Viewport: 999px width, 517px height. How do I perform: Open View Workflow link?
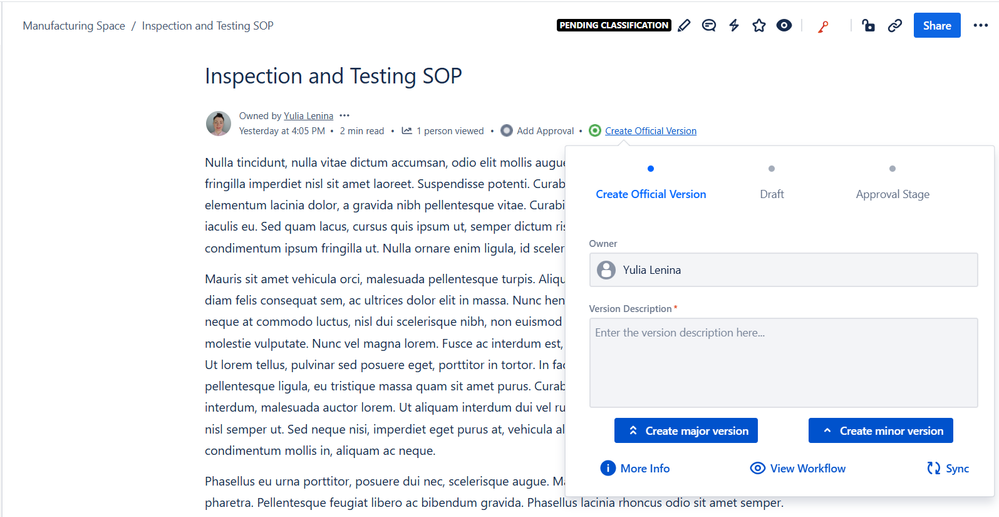[x=798, y=468]
